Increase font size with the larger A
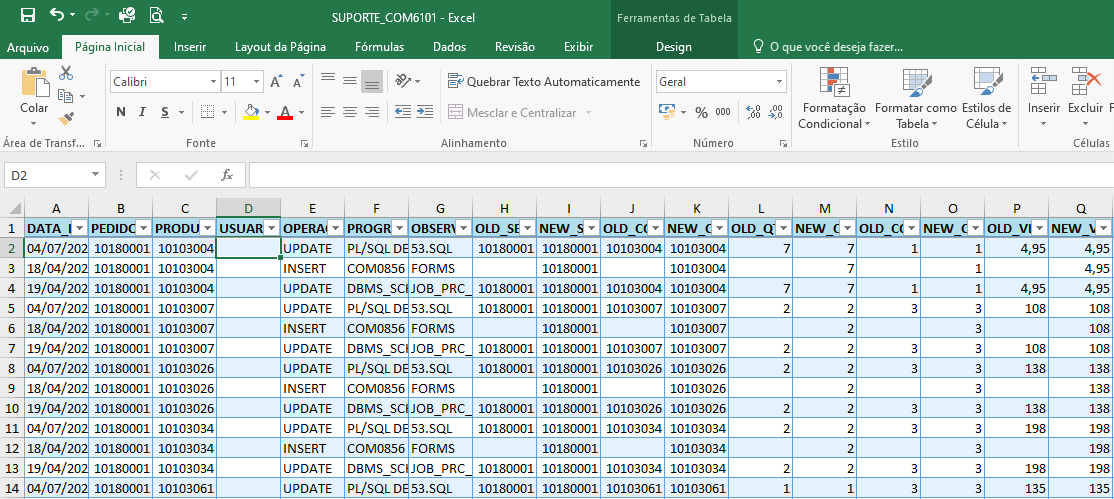Screen dimensions: 1114x499 click(276, 82)
